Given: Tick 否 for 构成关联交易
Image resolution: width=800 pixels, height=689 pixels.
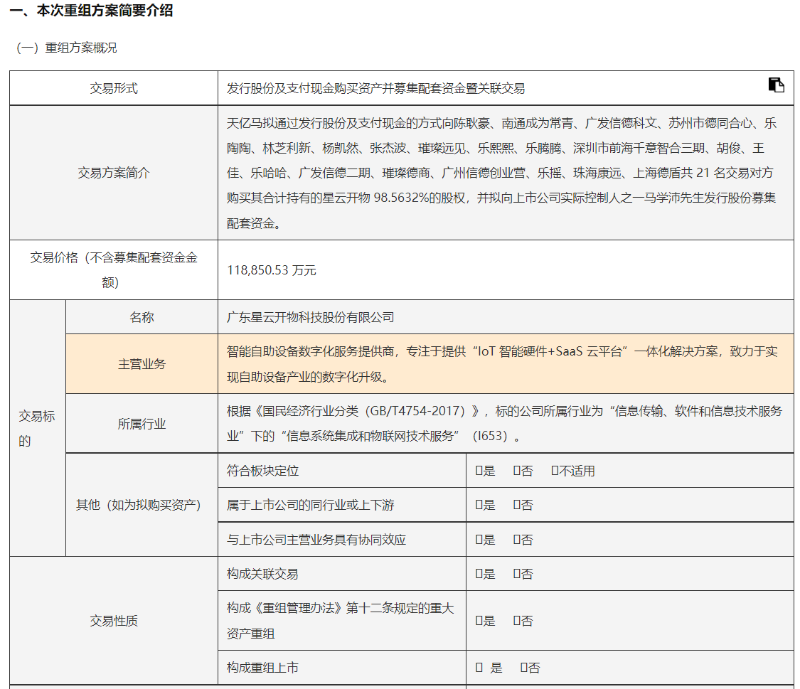Looking at the screenshot, I should pos(516,574).
